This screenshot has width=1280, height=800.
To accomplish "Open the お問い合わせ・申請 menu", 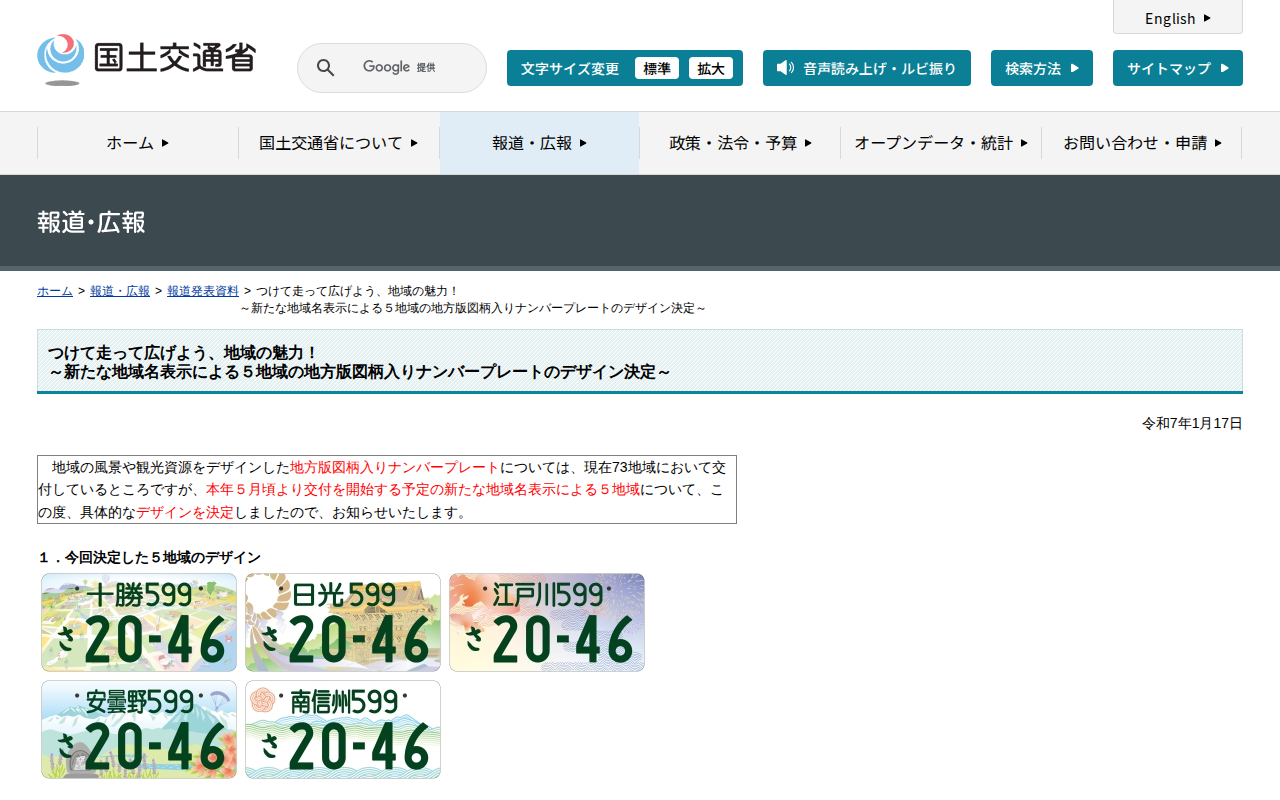I will tap(1142, 143).
